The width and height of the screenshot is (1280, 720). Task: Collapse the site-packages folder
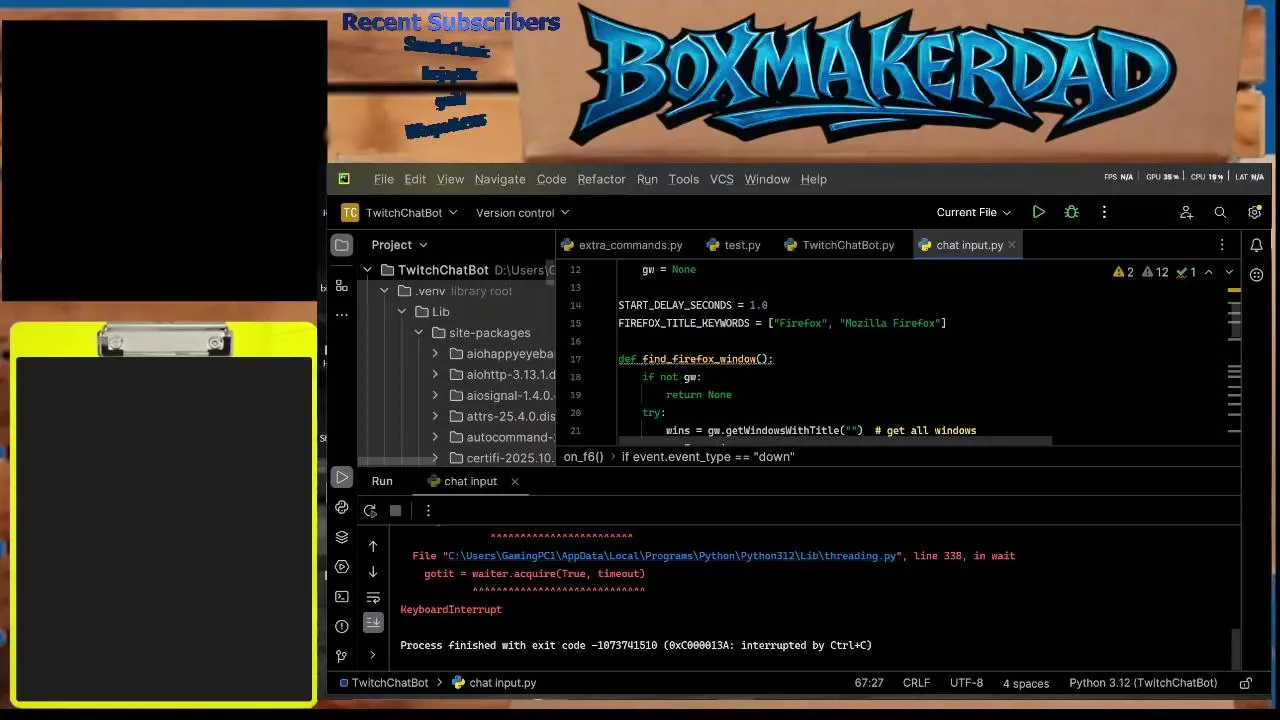tap(419, 333)
